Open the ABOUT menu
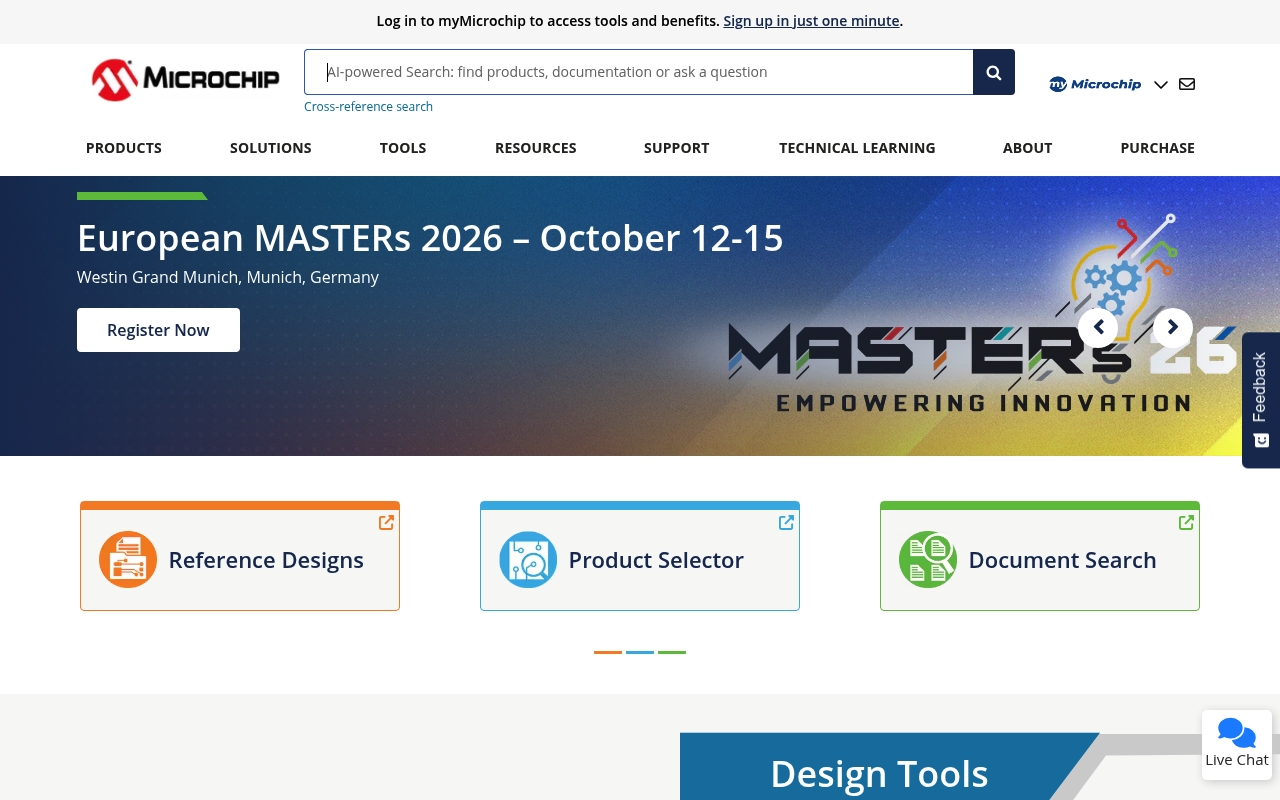1280x800 pixels. click(x=1028, y=148)
